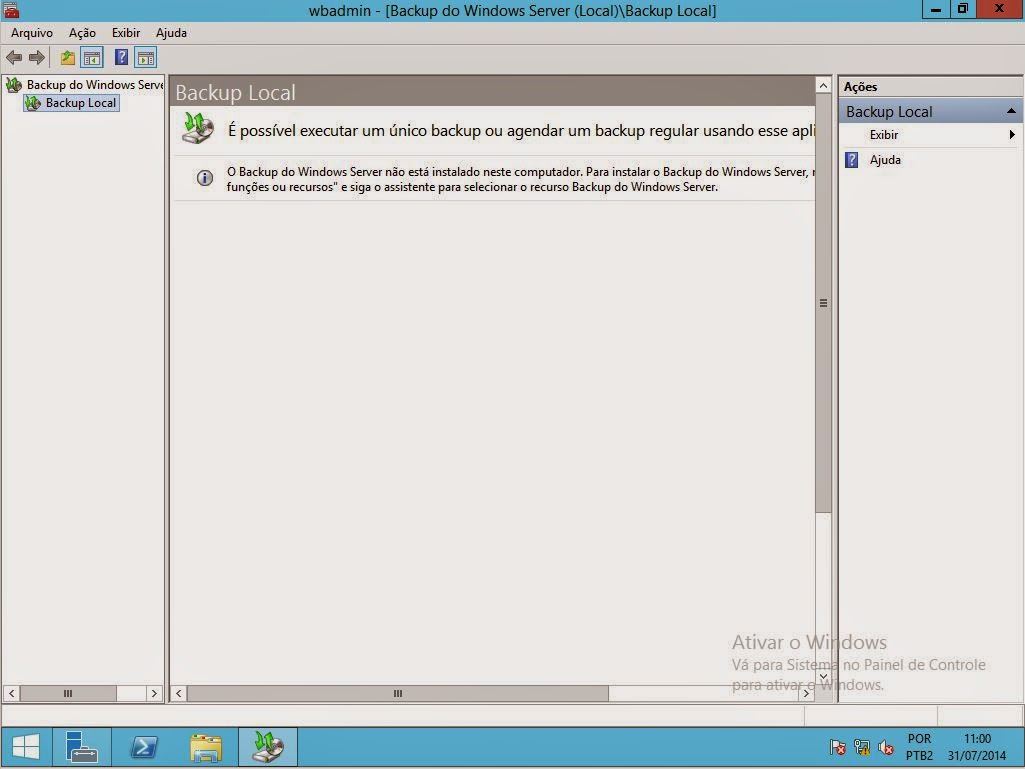Open Server Manager from the taskbar
The image size is (1025, 769).
click(82, 747)
